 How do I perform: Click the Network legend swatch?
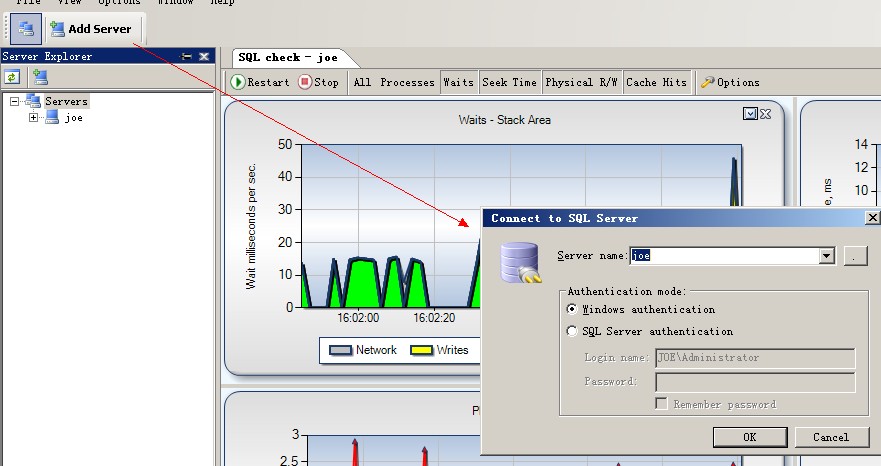point(340,350)
